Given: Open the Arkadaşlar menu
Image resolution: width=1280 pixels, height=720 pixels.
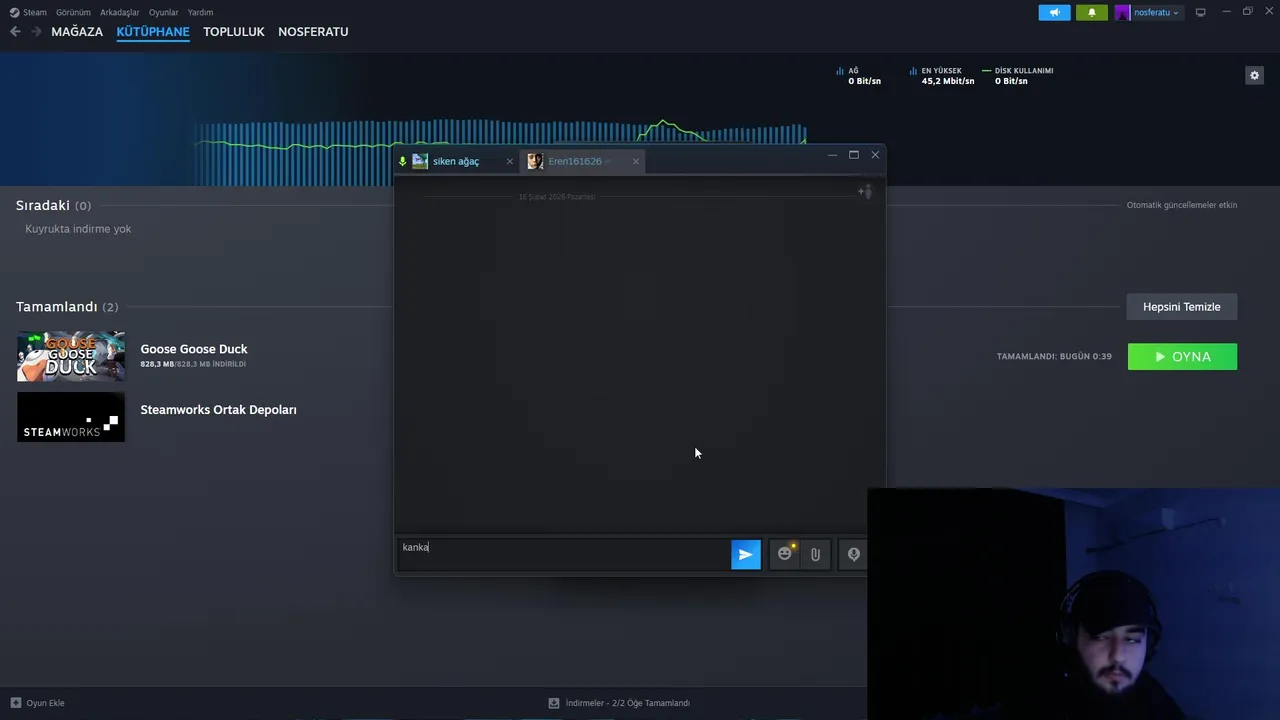Looking at the screenshot, I should pyautogui.click(x=120, y=12).
